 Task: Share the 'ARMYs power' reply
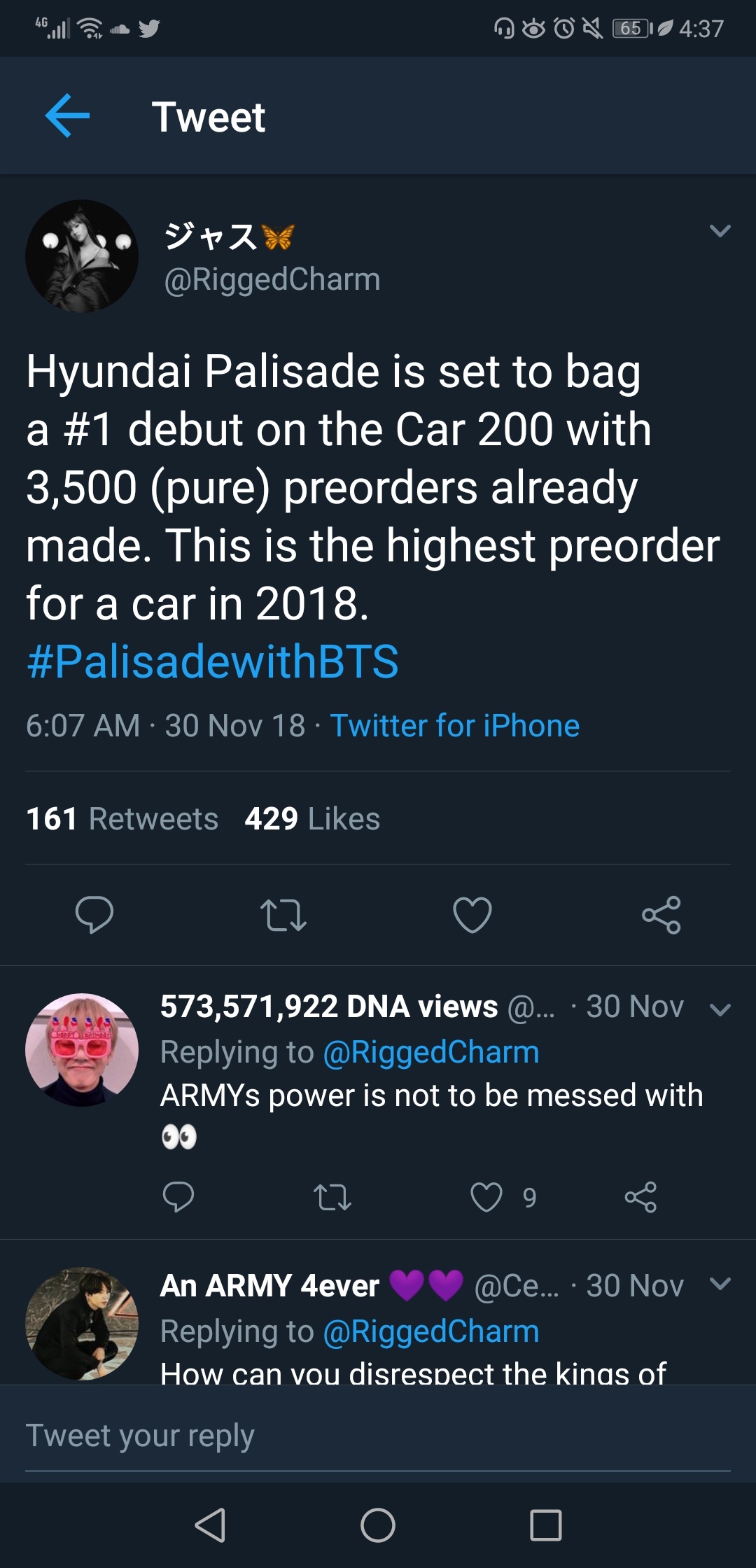pyautogui.click(x=640, y=1197)
